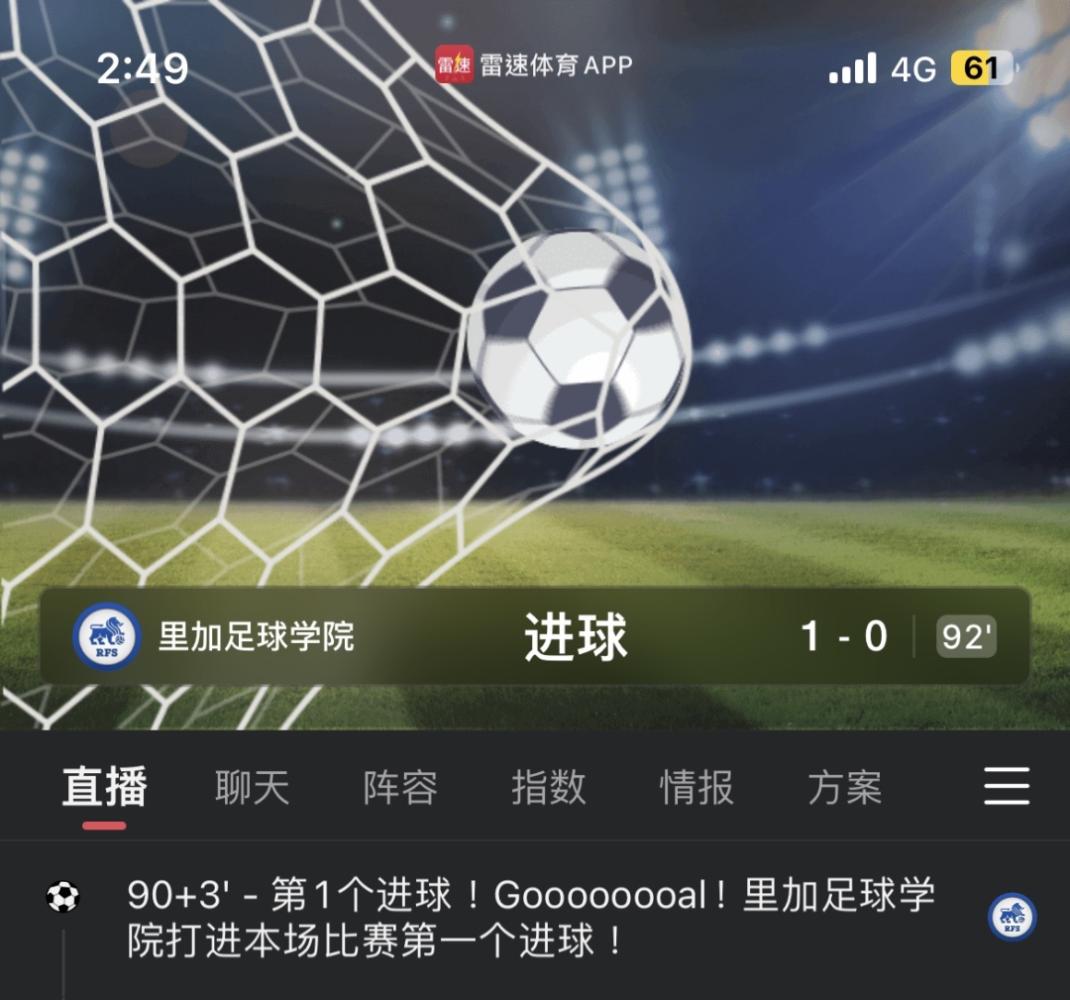This screenshot has height=1000, width=1070.
Task: Tap the RFS team crest in score banner
Action: tap(107, 636)
